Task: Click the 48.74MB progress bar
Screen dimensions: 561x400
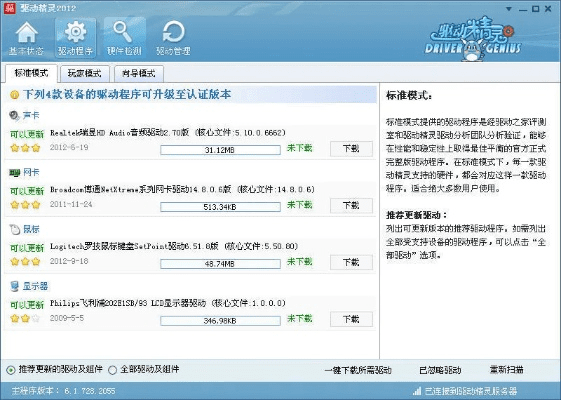Action: (x=220, y=264)
